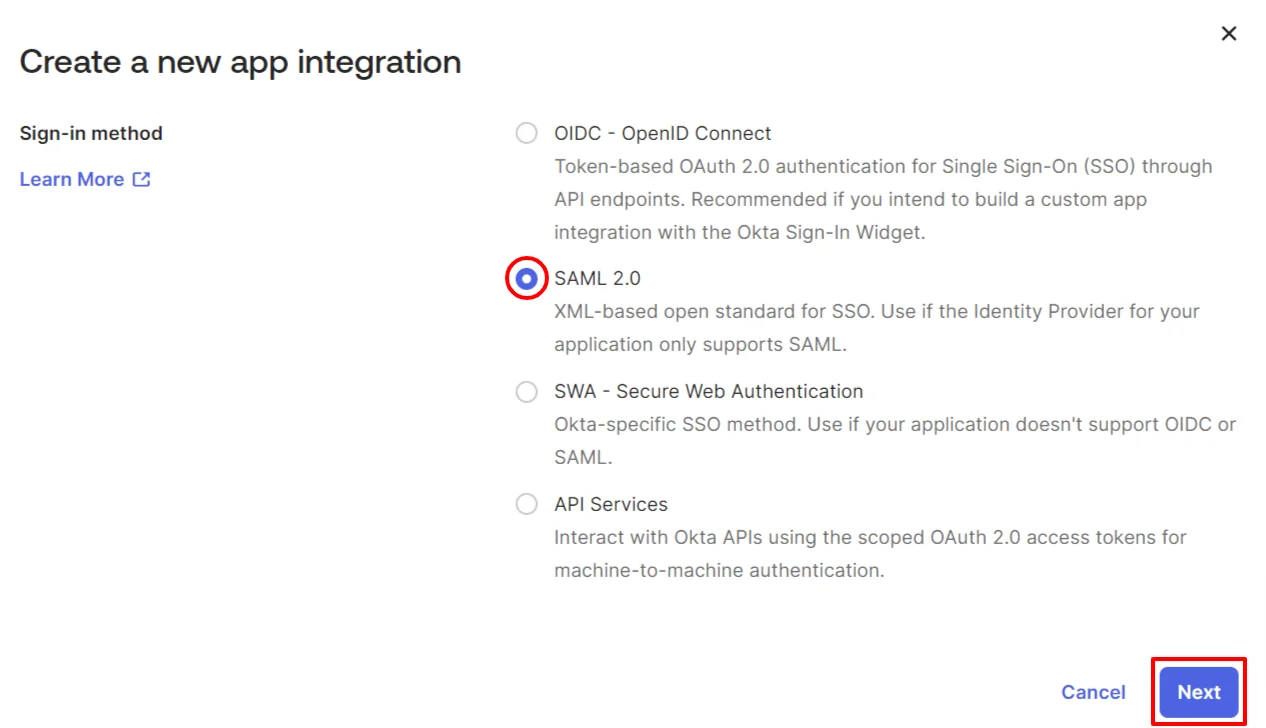Click the API Services radio button circle

[x=526, y=503]
